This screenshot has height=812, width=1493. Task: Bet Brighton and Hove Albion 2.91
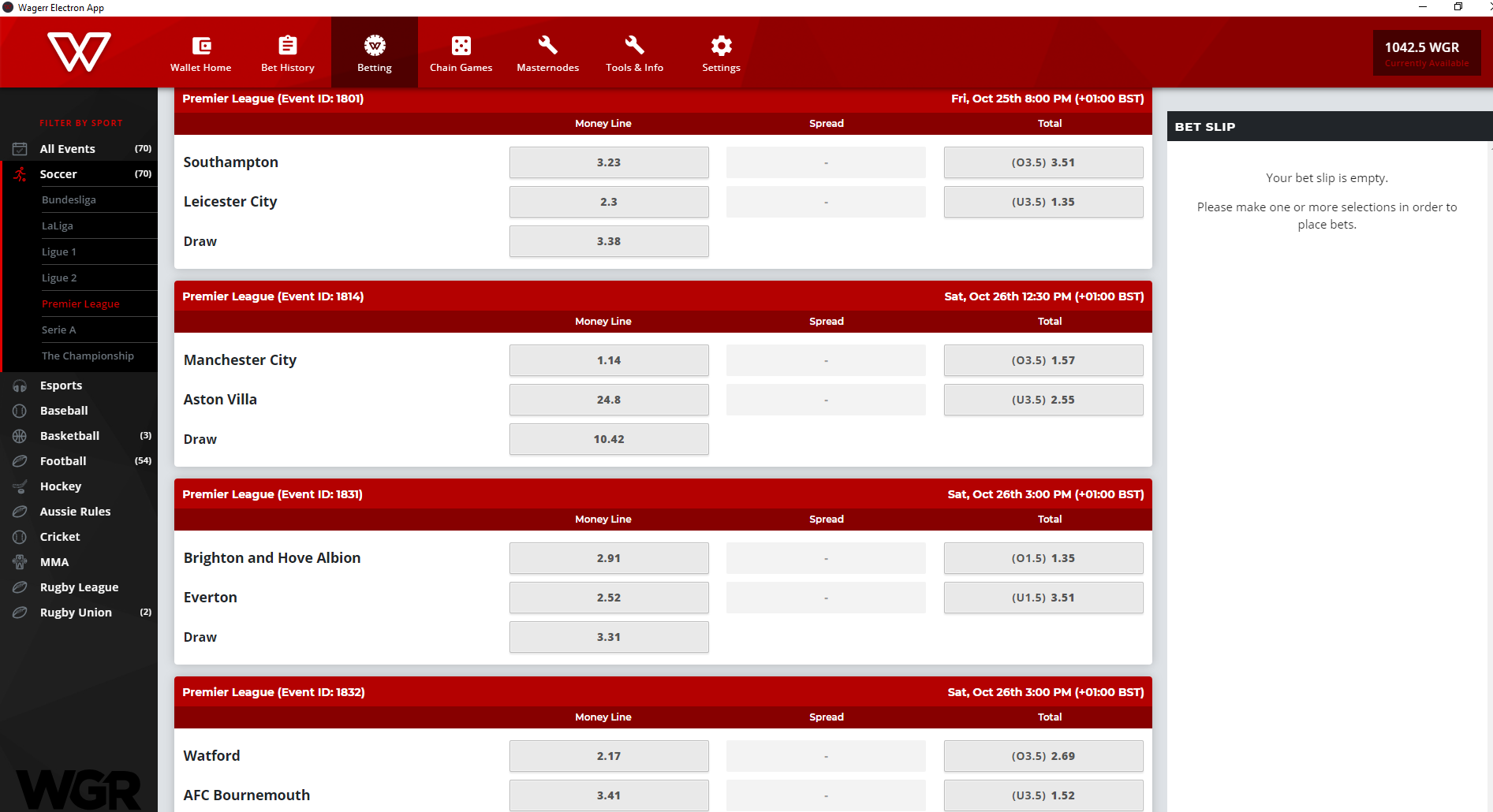coord(609,558)
